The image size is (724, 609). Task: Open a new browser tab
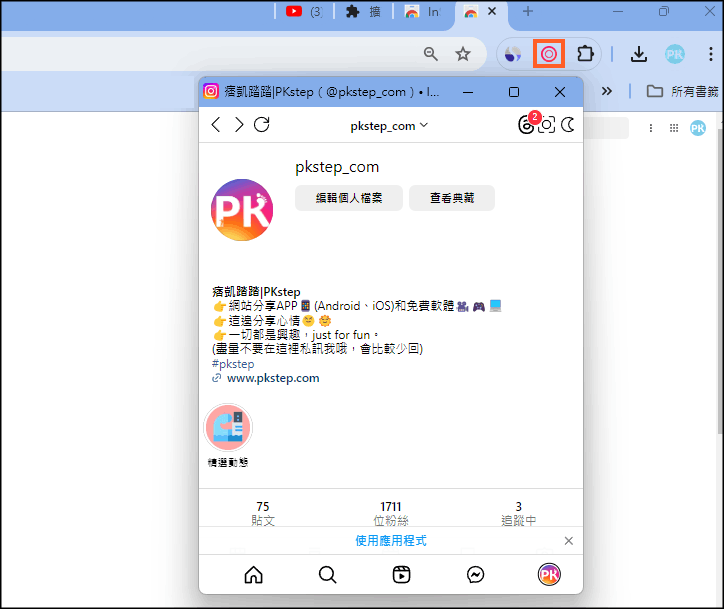click(528, 11)
